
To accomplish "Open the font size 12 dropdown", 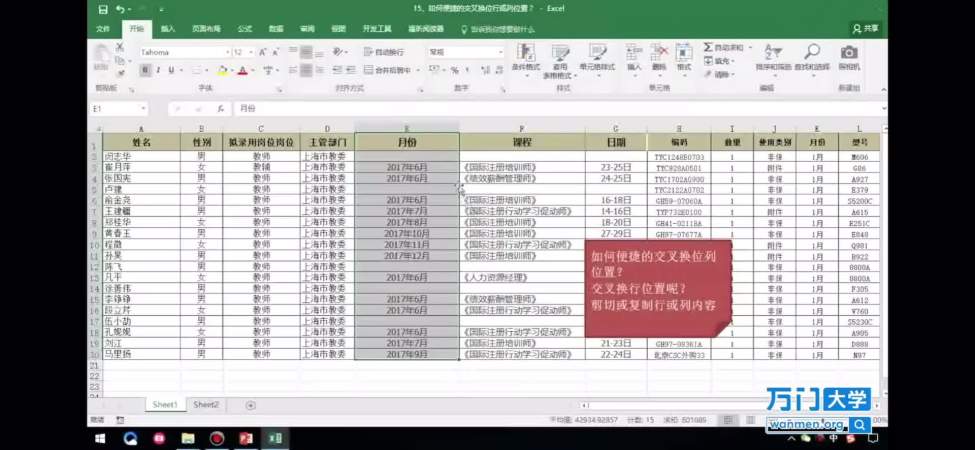I will [251, 52].
